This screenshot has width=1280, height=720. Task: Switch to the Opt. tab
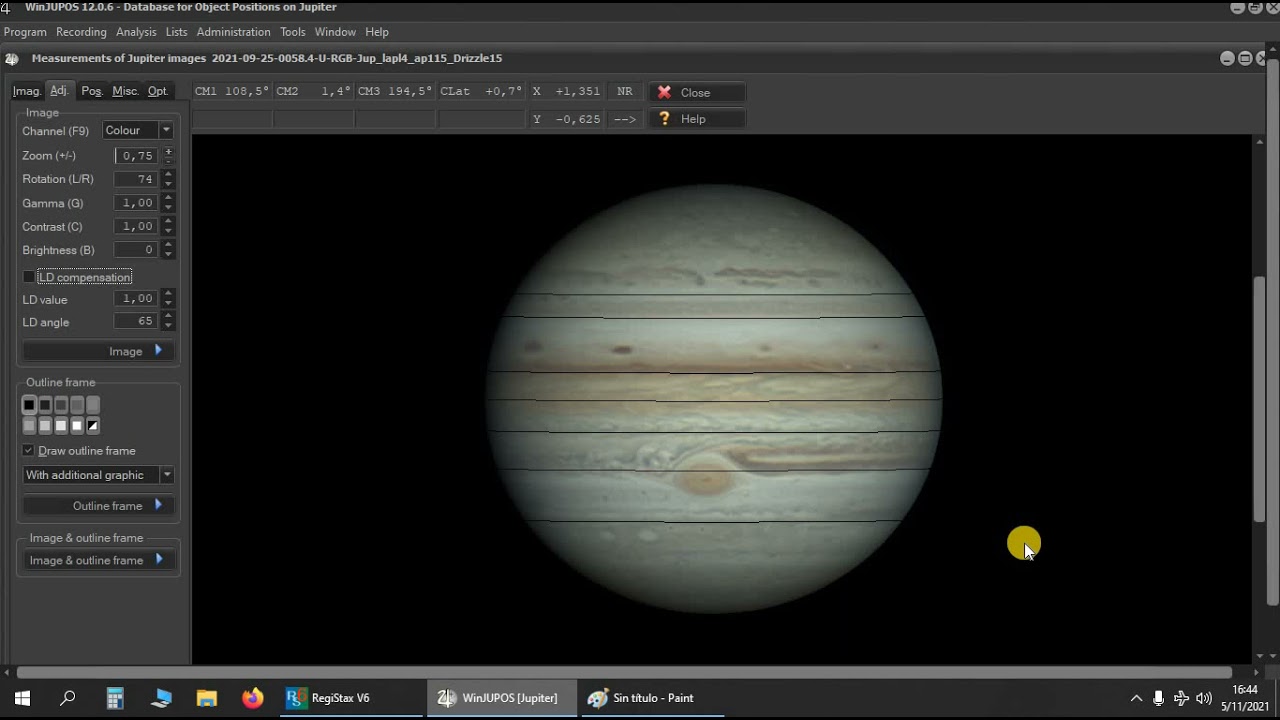(158, 91)
